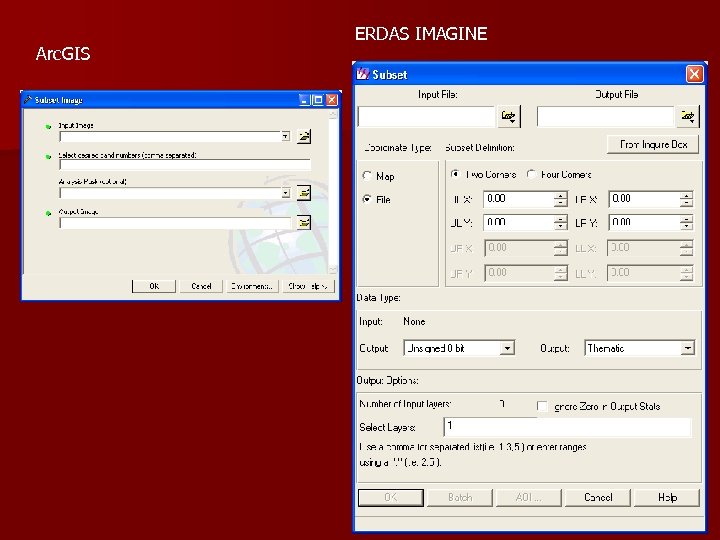Open Input File browser in ERDAS Subset
This screenshot has height=540, width=720.
[509, 116]
